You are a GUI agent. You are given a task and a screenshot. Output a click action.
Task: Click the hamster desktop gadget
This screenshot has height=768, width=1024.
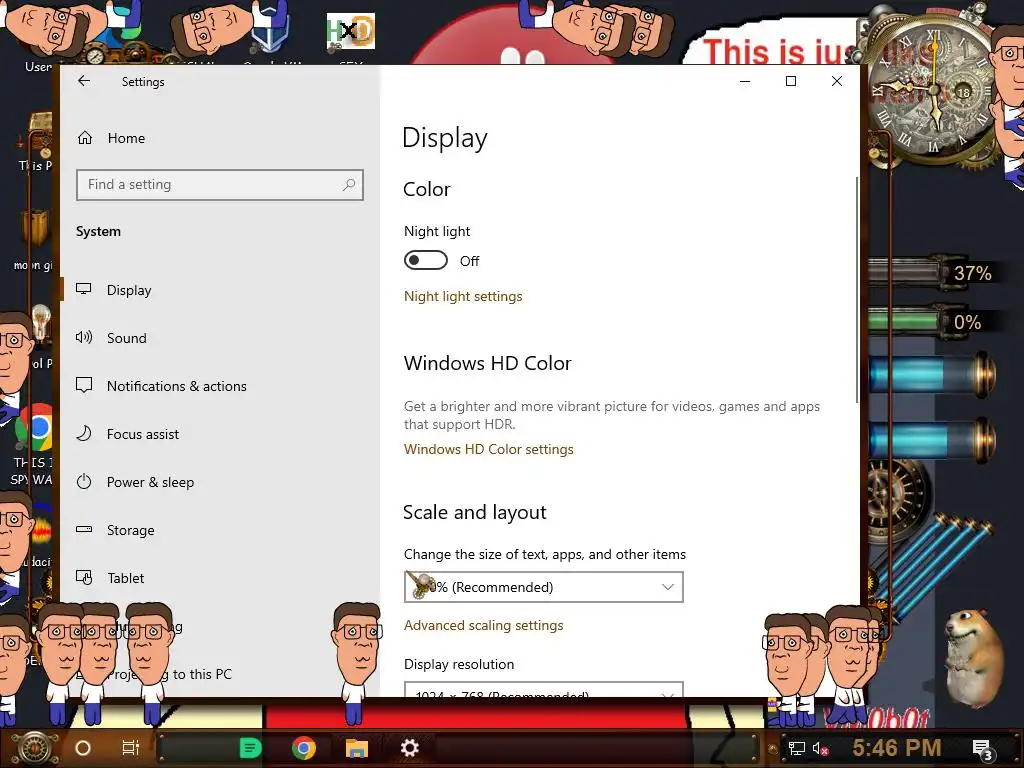click(x=974, y=658)
